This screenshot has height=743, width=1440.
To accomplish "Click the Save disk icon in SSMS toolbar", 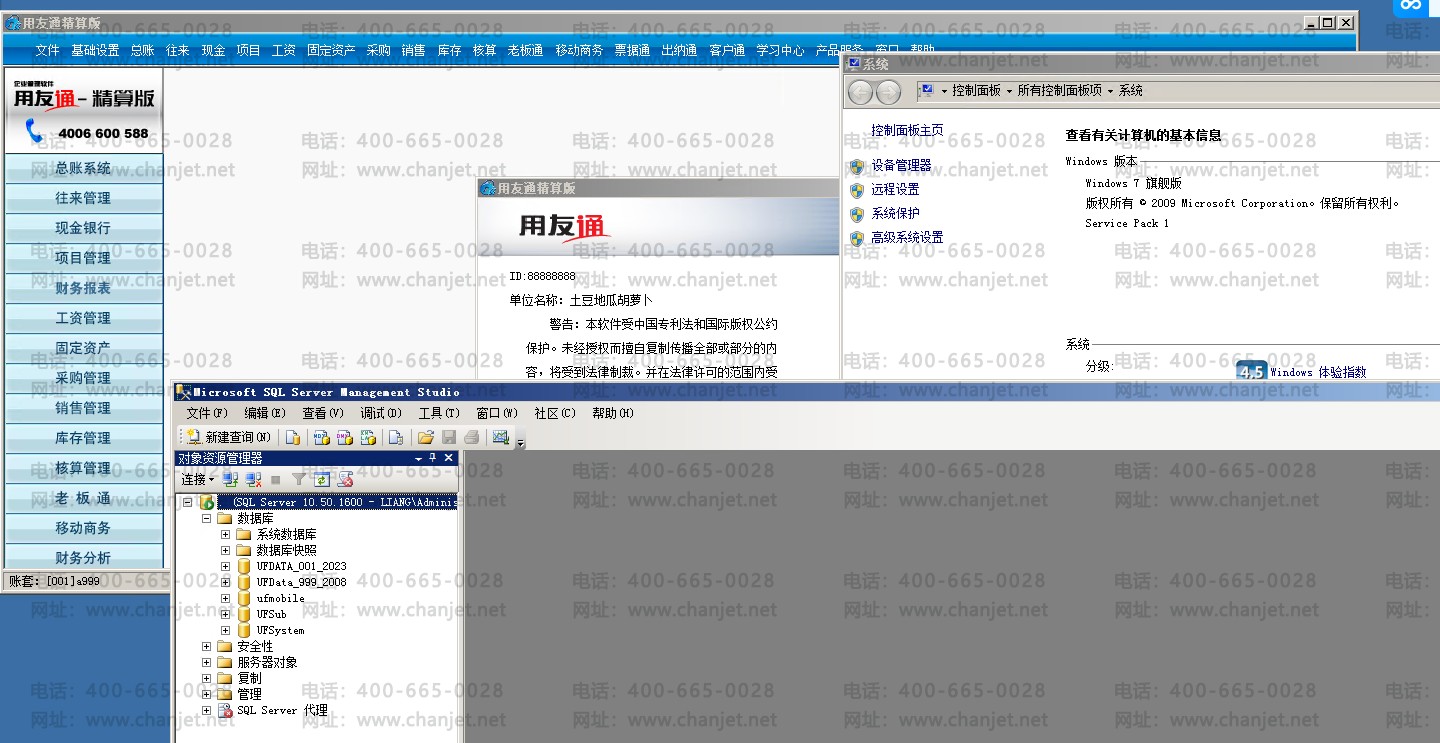I will (449, 437).
